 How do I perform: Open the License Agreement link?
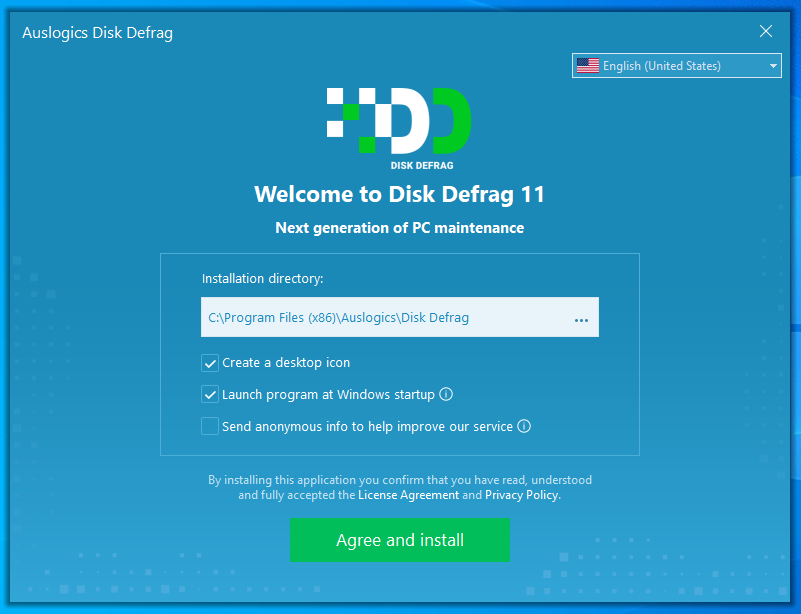click(408, 495)
